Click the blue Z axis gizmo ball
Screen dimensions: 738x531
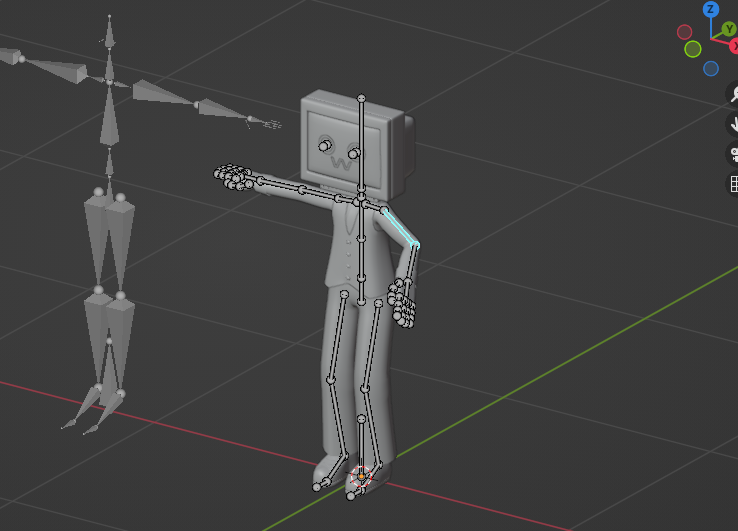click(711, 9)
